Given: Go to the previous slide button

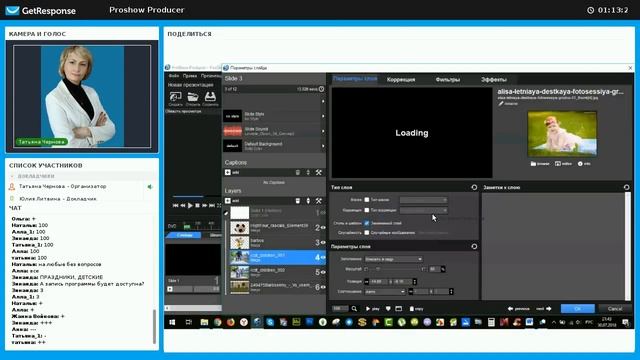Looking at the screenshot, I should point(518,309).
